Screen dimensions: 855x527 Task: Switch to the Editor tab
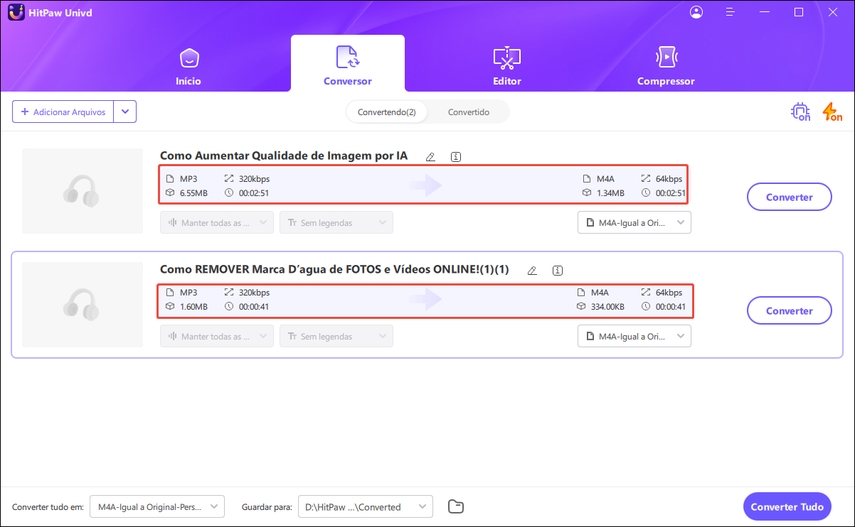click(507, 66)
